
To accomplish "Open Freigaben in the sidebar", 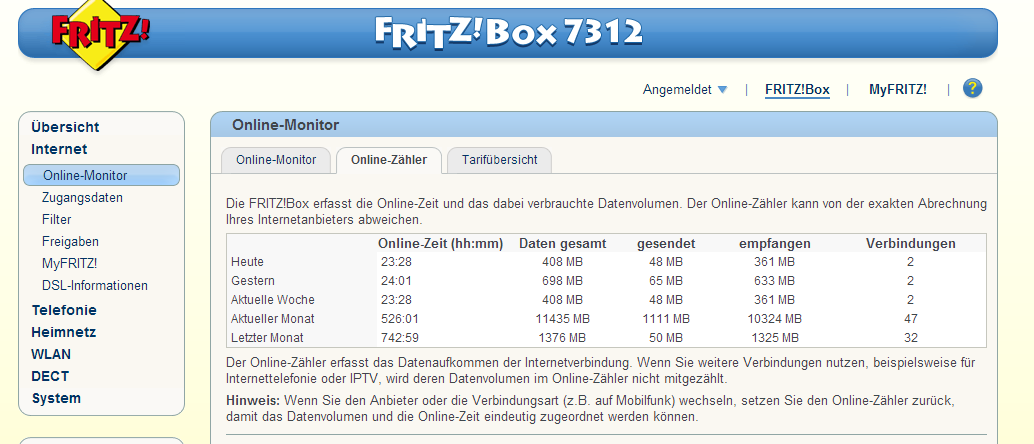I will [71, 241].
